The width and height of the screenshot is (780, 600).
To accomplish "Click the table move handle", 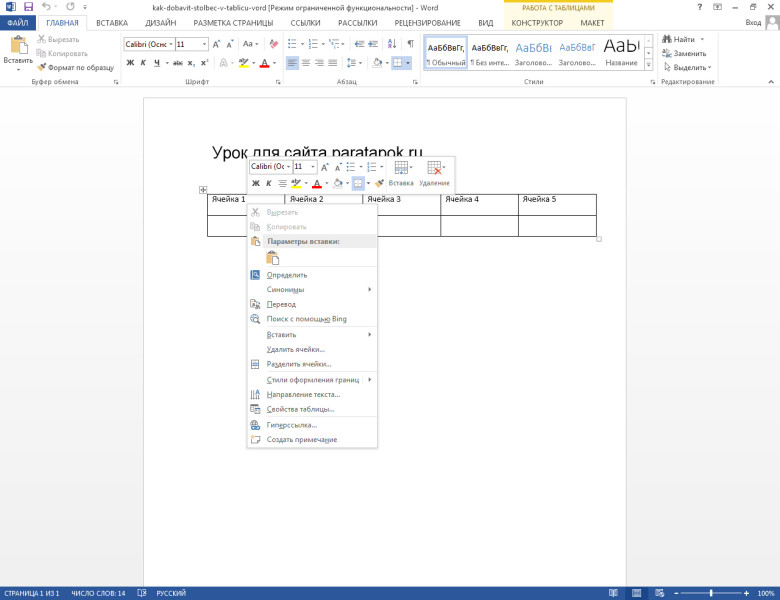I will click(203, 190).
